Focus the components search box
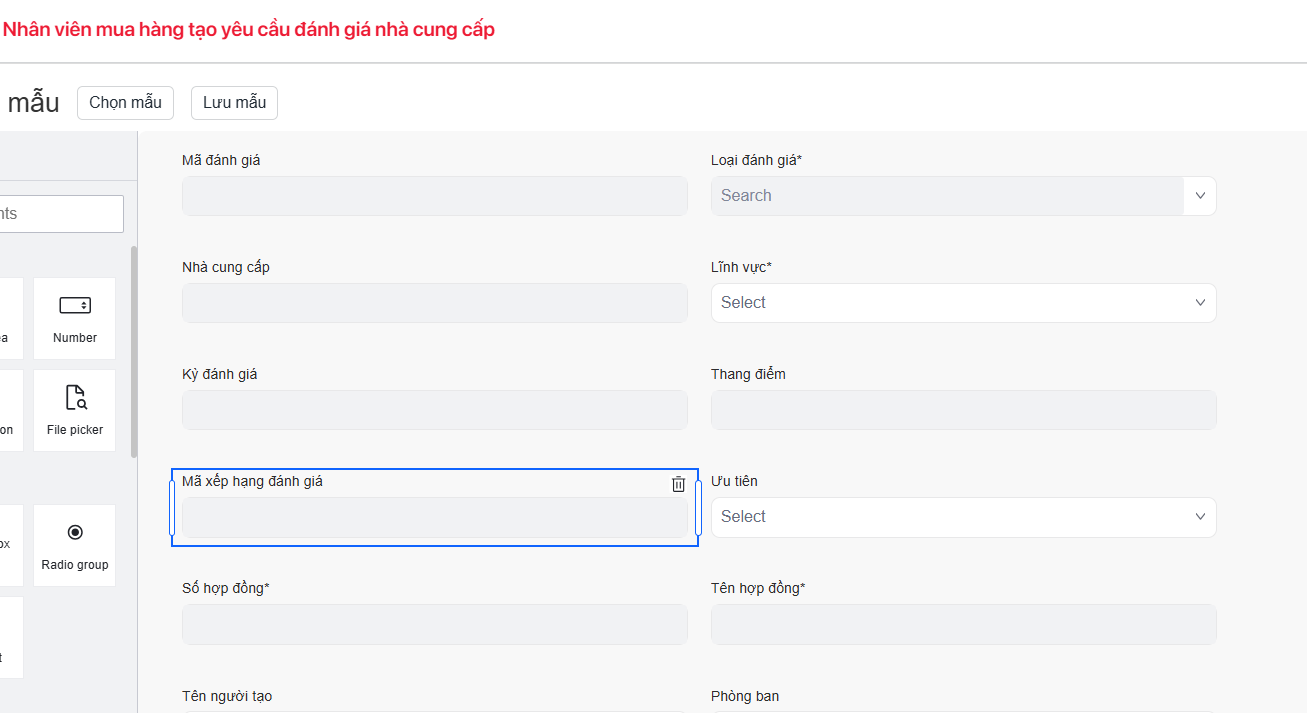The width and height of the screenshot is (1307, 713). (60, 214)
